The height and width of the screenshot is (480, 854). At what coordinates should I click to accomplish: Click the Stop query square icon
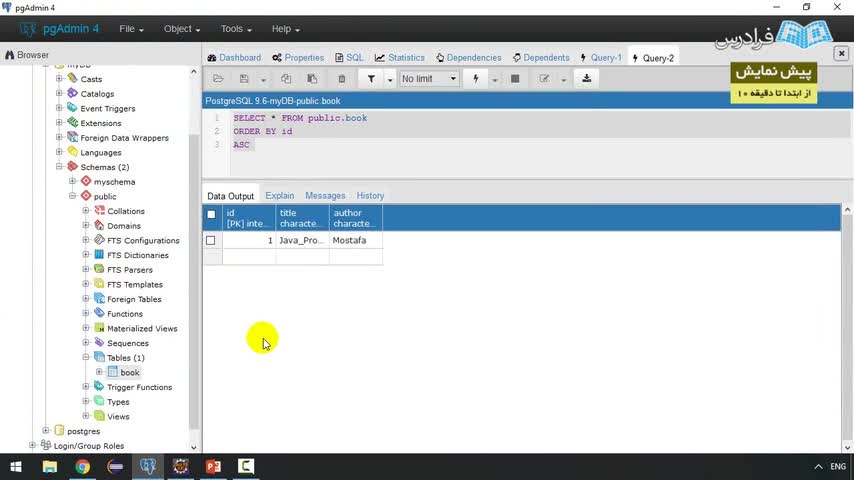pos(515,79)
